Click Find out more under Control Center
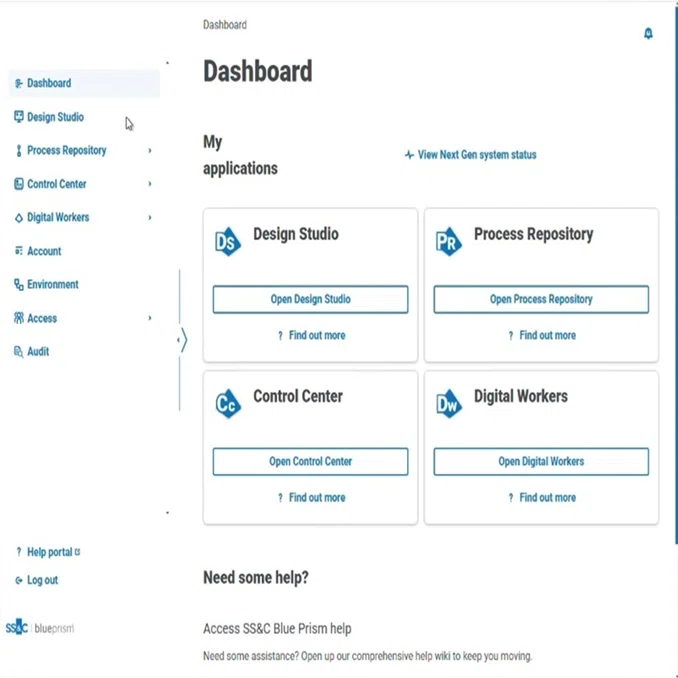The width and height of the screenshot is (678, 678). 311,497
